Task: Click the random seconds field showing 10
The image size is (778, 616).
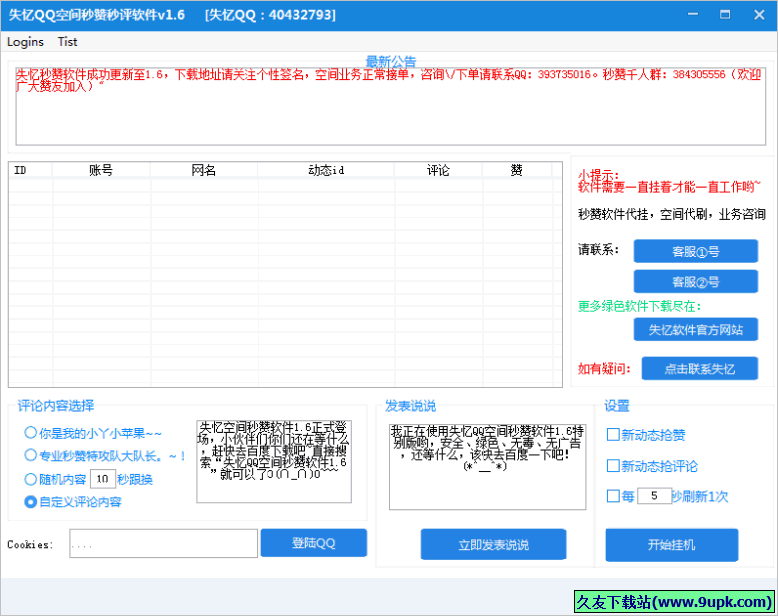Action: [x=103, y=479]
